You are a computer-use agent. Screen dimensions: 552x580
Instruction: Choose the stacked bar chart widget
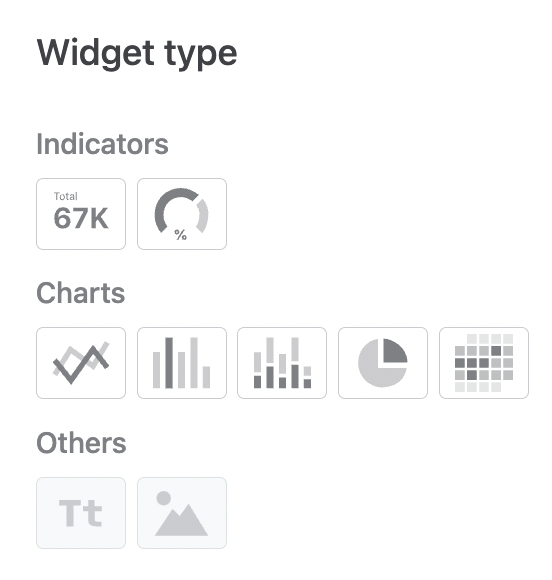282,363
